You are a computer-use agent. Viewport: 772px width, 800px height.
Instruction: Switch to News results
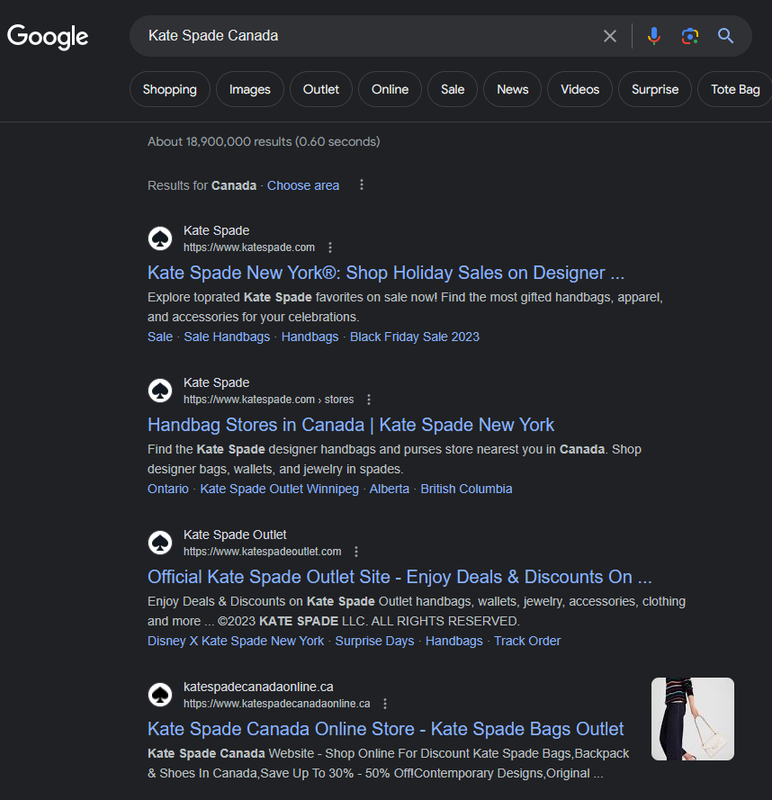point(512,89)
